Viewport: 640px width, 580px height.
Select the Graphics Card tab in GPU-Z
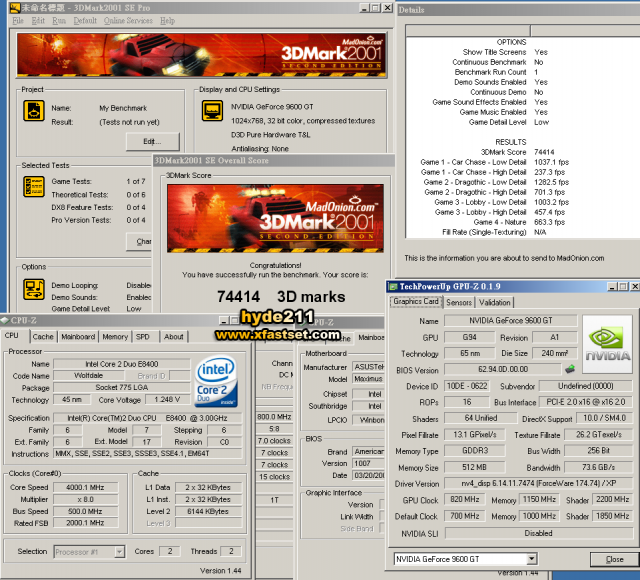point(416,301)
